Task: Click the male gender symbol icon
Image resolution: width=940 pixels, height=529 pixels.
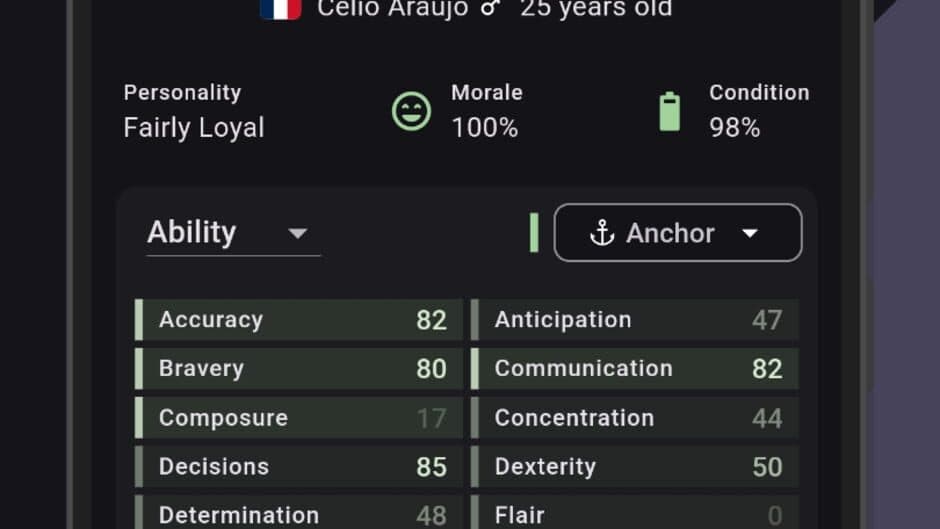Action: (489, 8)
